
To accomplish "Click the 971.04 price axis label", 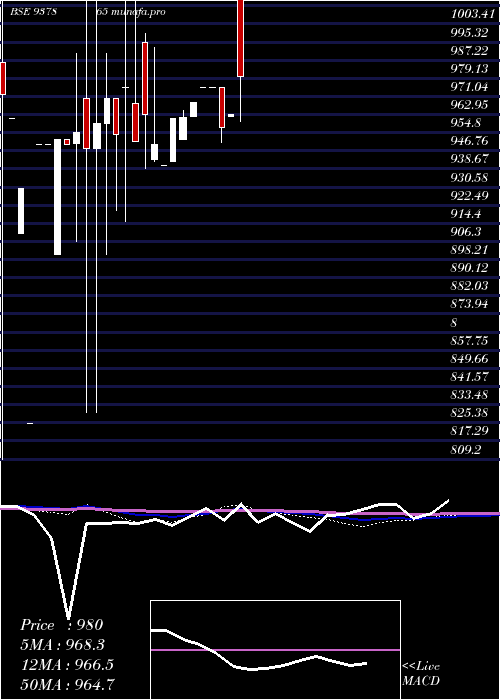I will coord(470,87).
